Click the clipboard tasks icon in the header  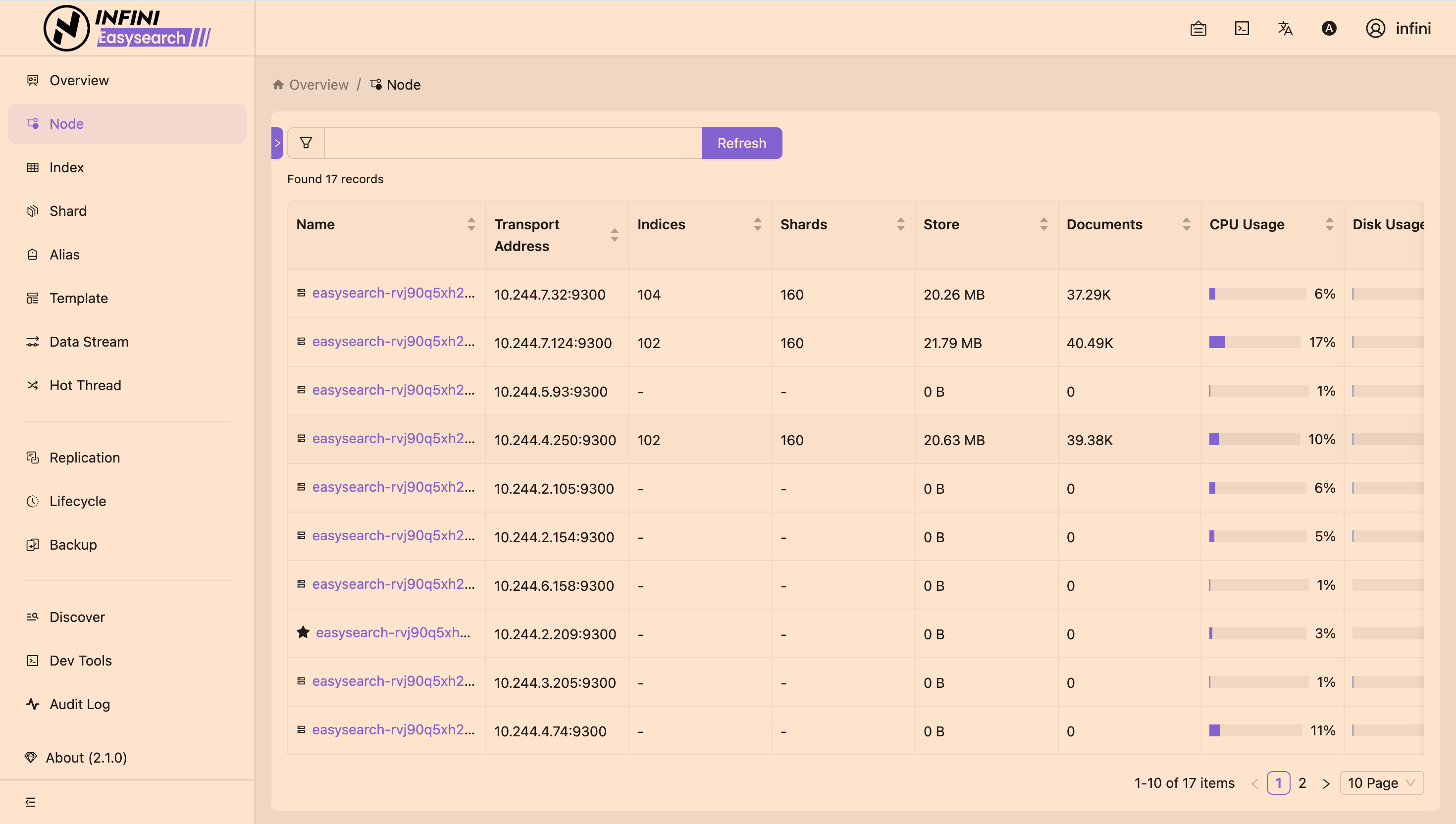click(x=1198, y=28)
